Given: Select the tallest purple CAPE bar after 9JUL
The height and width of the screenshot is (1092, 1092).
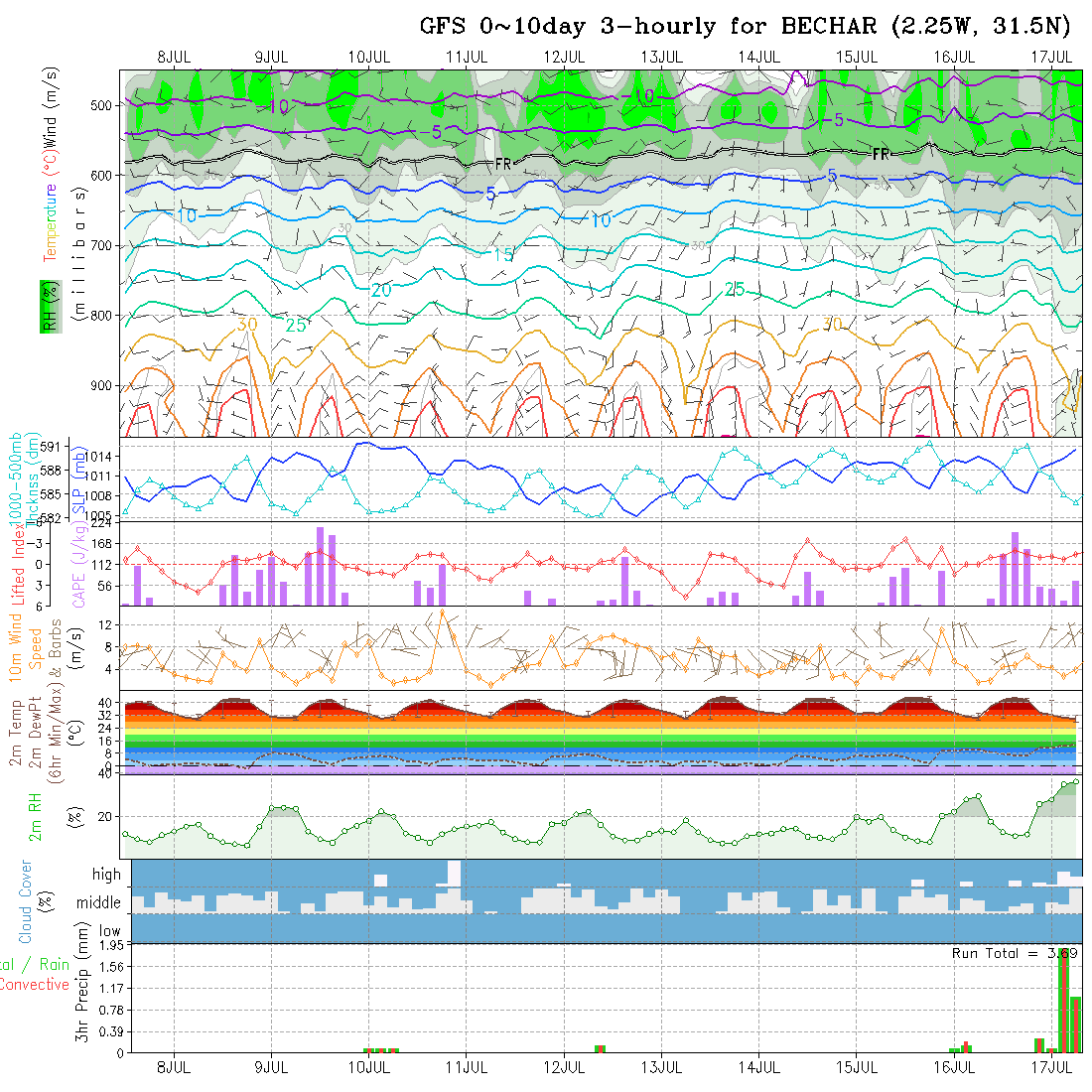Looking at the screenshot, I should coord(320,566).
